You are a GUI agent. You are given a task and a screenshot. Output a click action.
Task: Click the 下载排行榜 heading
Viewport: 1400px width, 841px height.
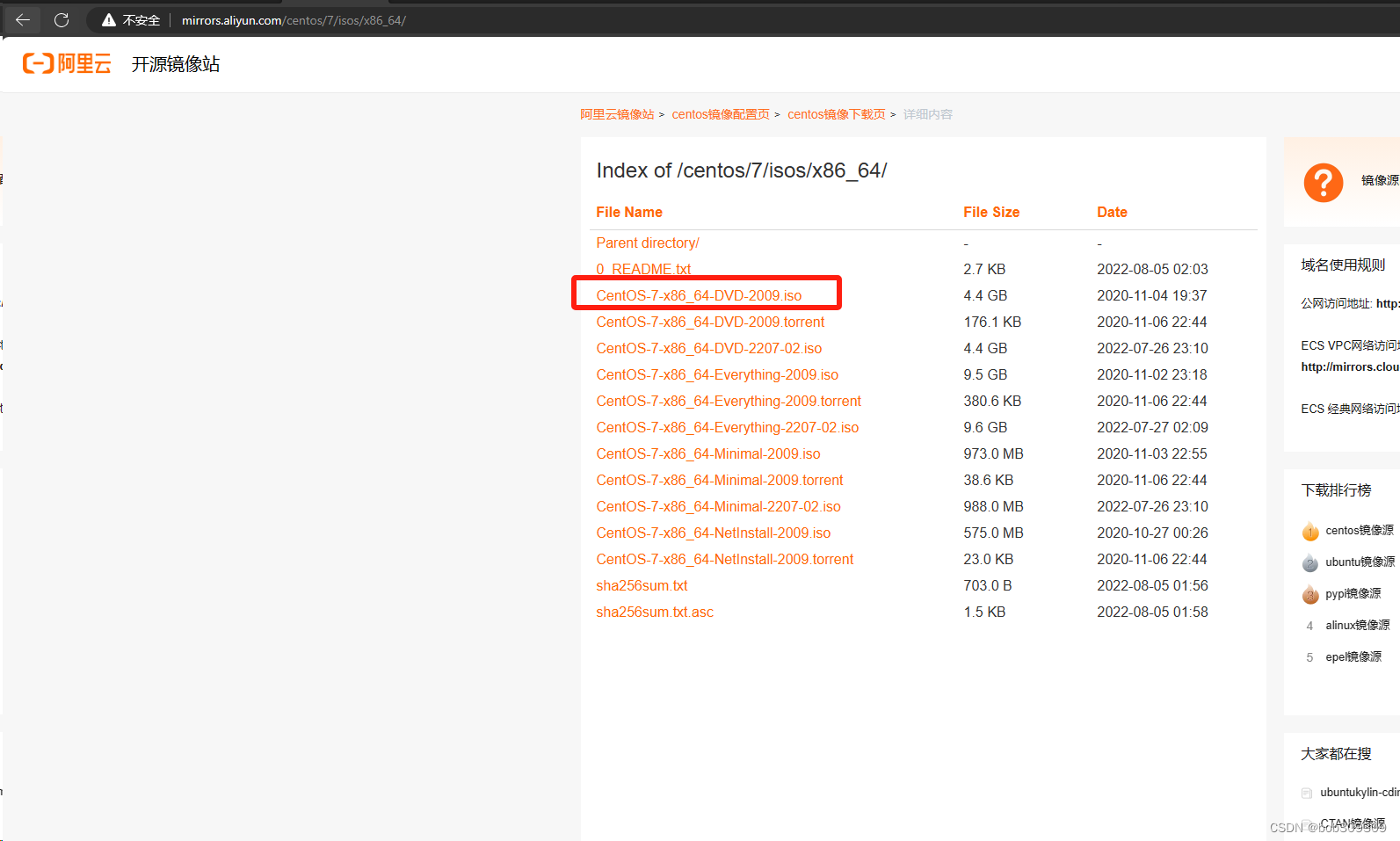[1336, 490]
